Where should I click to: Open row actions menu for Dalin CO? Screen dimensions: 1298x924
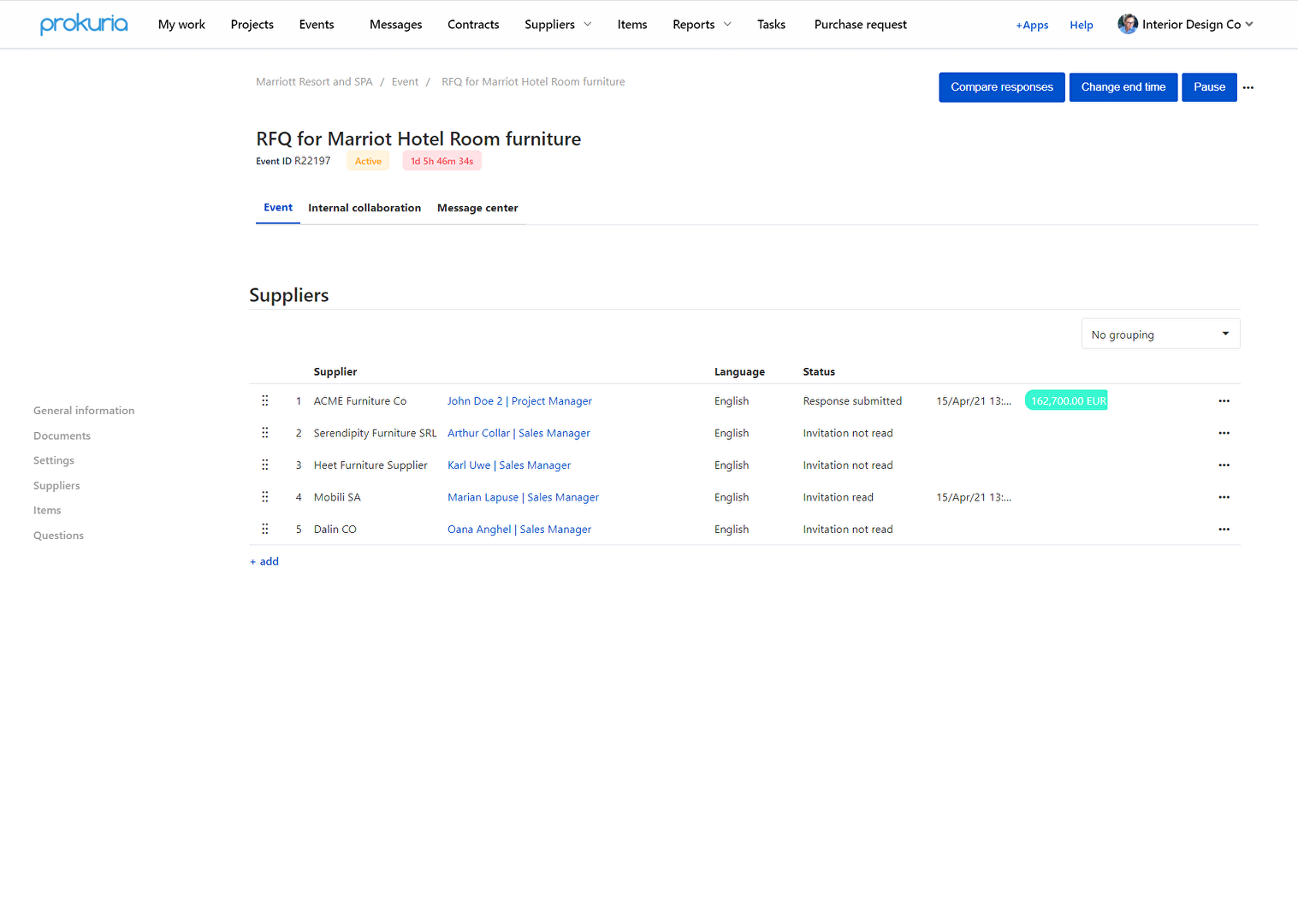1224,529
